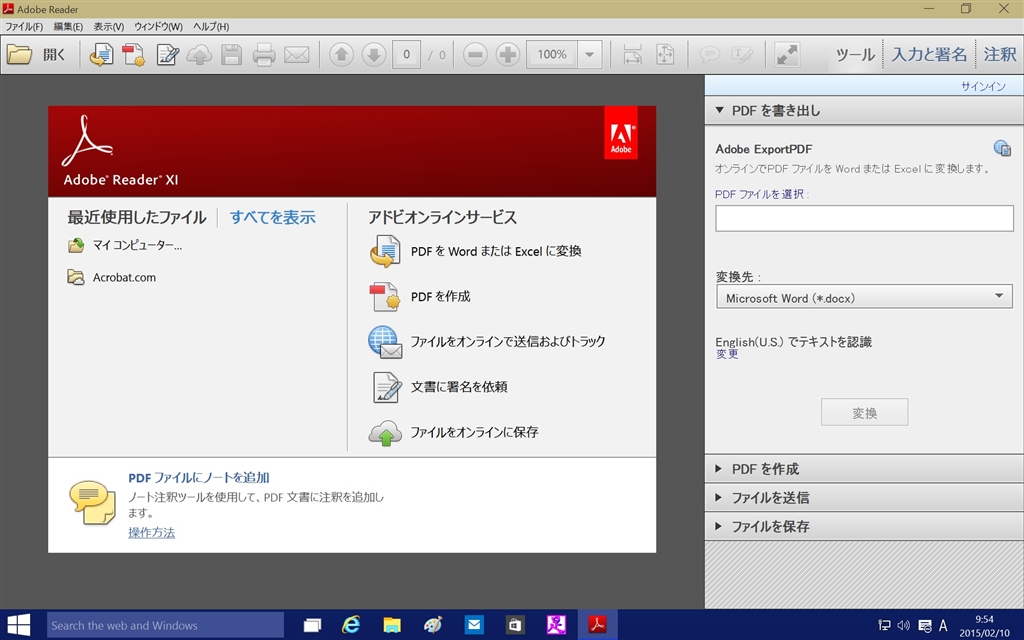The width and height of the screenshot is (1024, 640).
Task: Click the Open folder icon in toolbar
Action: 20,55
